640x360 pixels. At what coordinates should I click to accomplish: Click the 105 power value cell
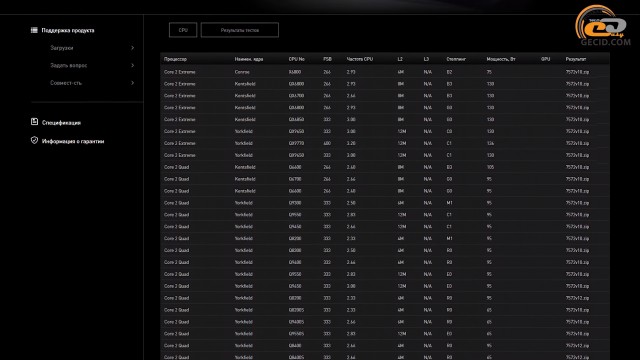coord(490,167)
